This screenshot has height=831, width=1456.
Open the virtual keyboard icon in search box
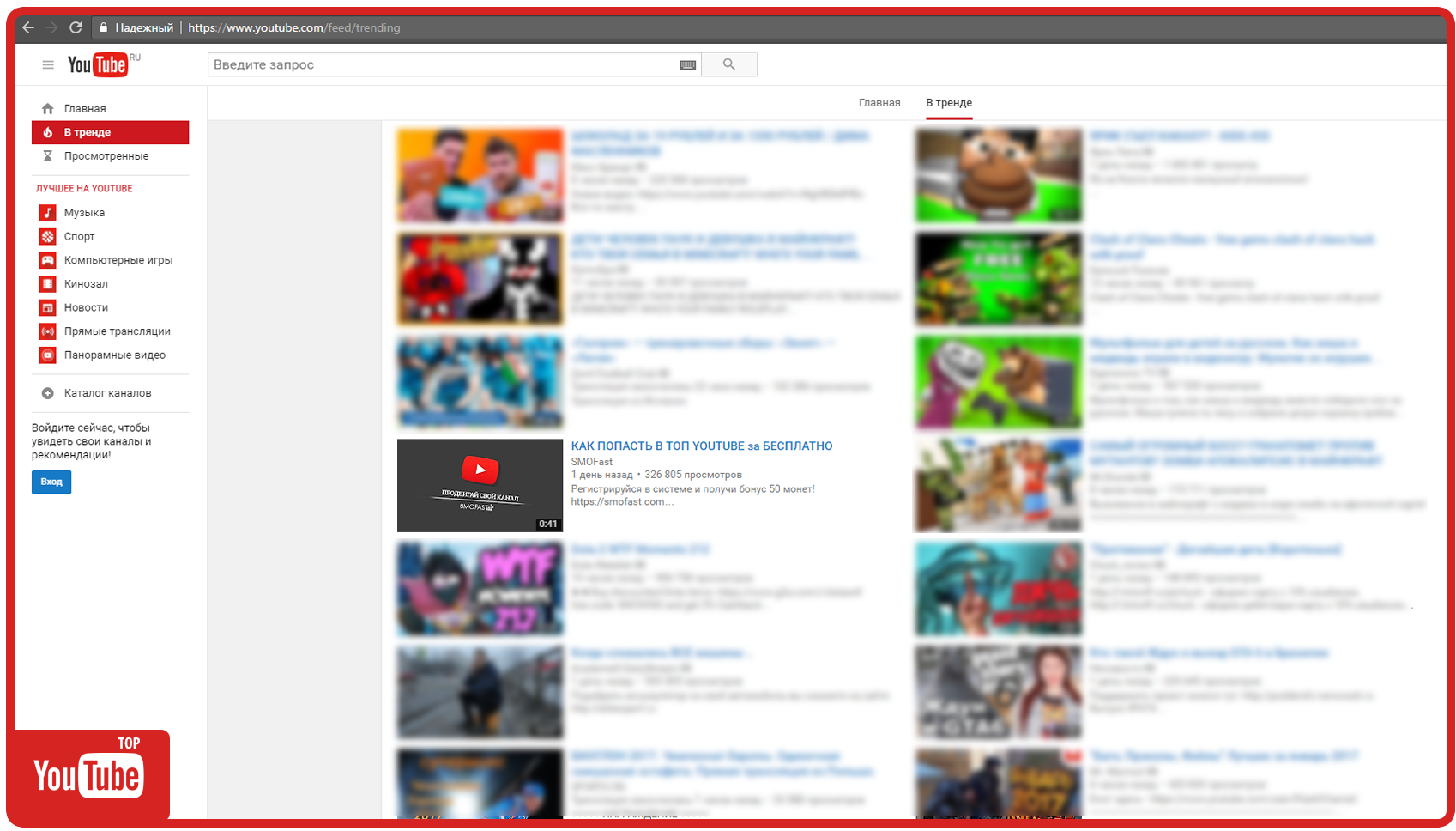[687, 64]
